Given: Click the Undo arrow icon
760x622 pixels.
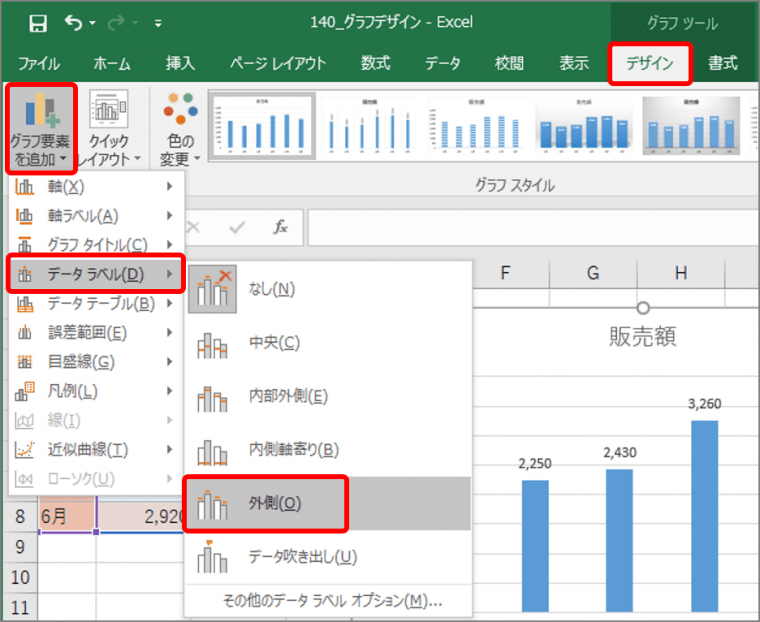Looking at the screenshot, I should [74, 22].
